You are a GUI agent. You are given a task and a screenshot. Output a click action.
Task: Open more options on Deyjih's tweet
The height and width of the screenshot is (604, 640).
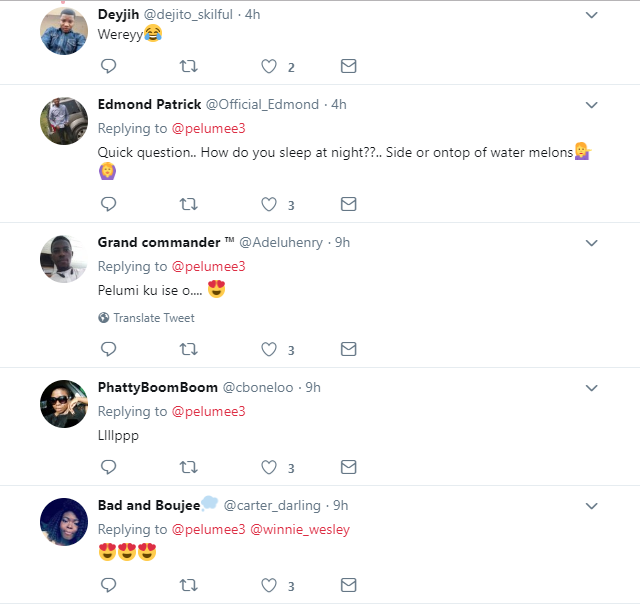[x=591, y=15]
